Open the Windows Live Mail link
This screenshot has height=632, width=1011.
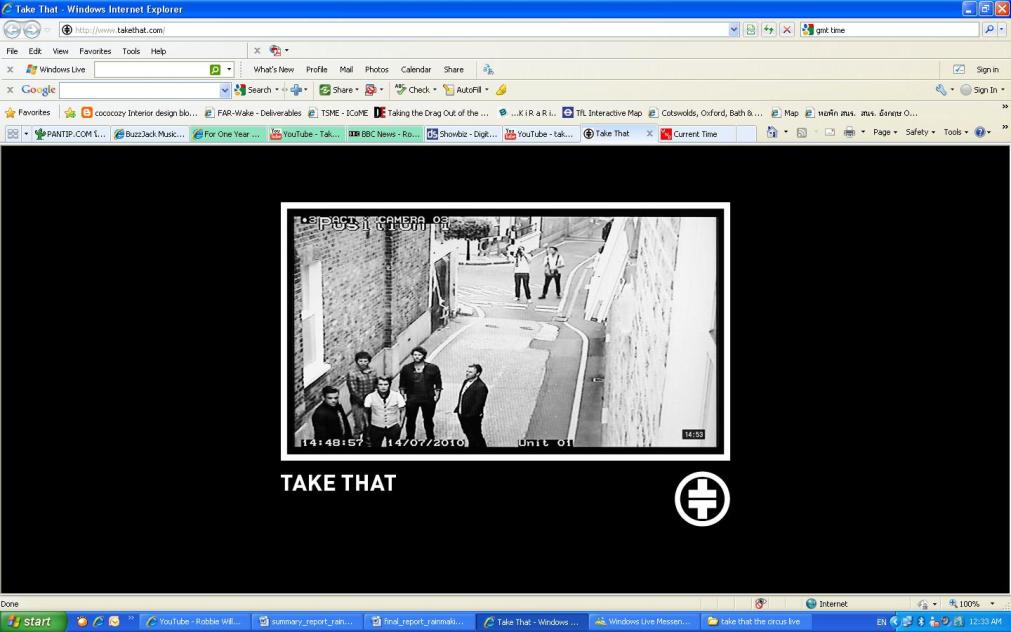coord(346,69)
